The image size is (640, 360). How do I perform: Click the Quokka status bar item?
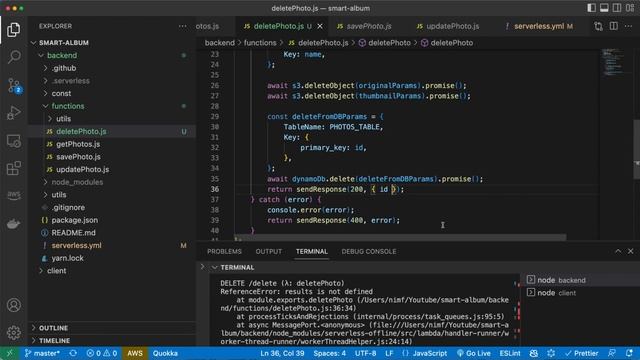165,353
